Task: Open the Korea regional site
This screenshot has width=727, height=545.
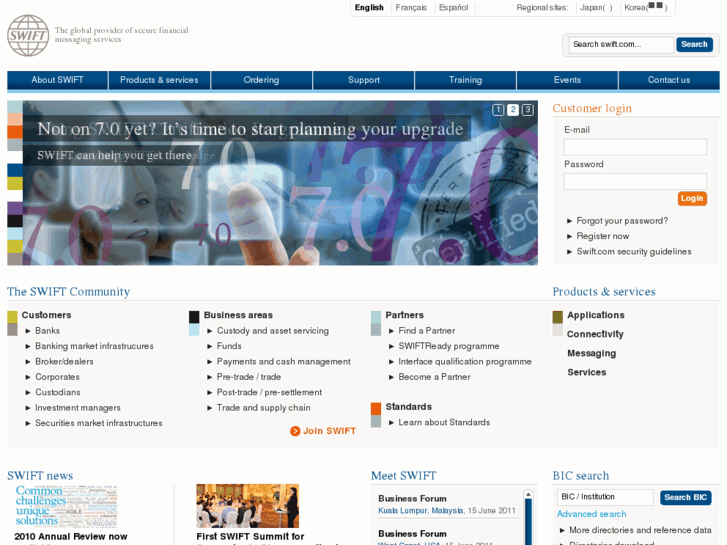Action: pos(645,7)
